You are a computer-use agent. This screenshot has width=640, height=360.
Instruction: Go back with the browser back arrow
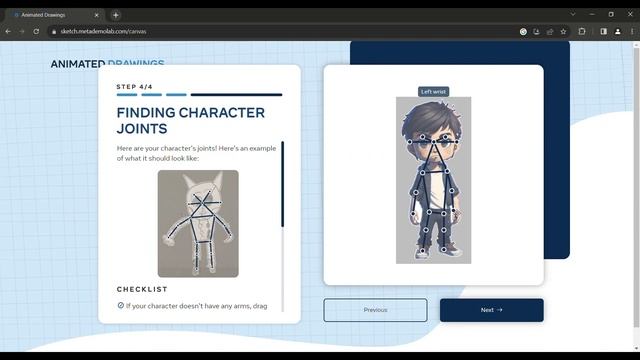[x=8, y=31]
